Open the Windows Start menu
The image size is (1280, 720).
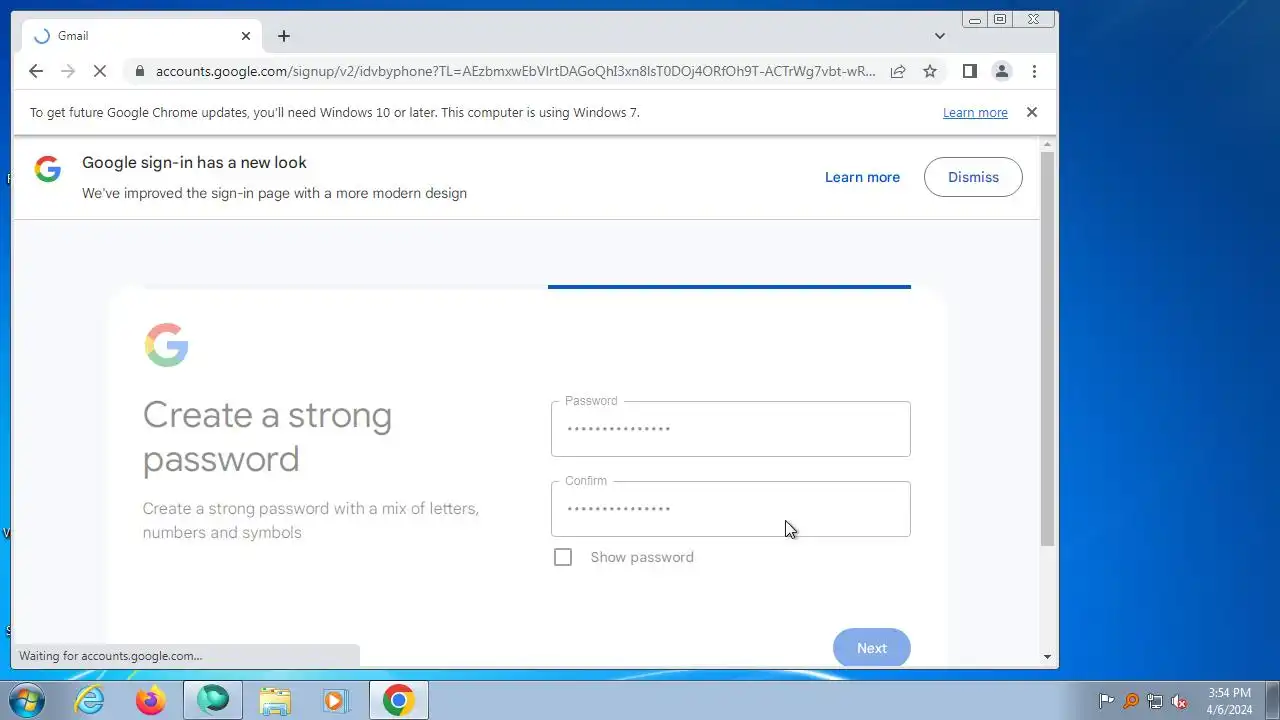[27, 700]
